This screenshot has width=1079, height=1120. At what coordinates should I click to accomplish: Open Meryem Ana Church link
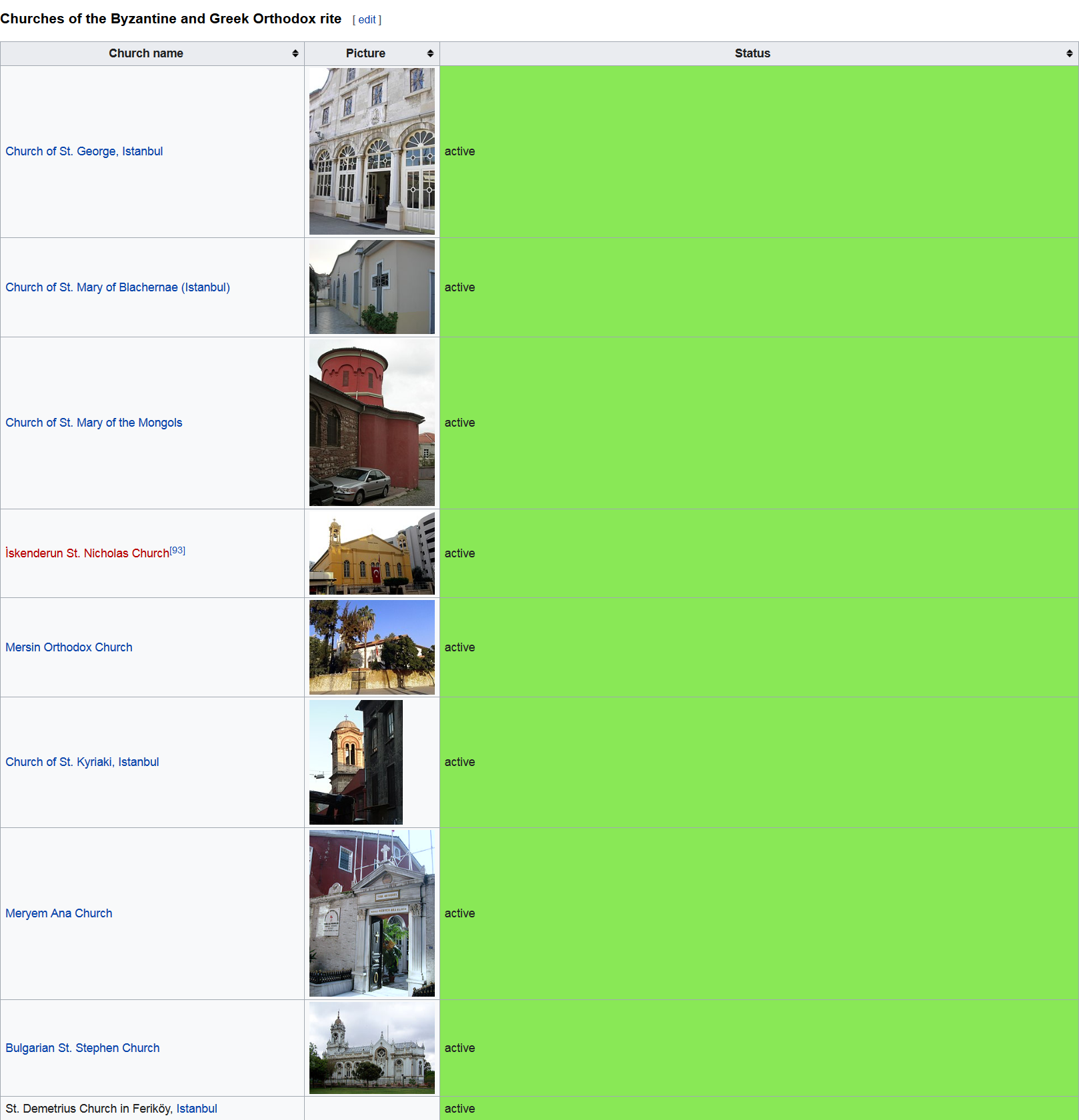(x=59, y=913)
